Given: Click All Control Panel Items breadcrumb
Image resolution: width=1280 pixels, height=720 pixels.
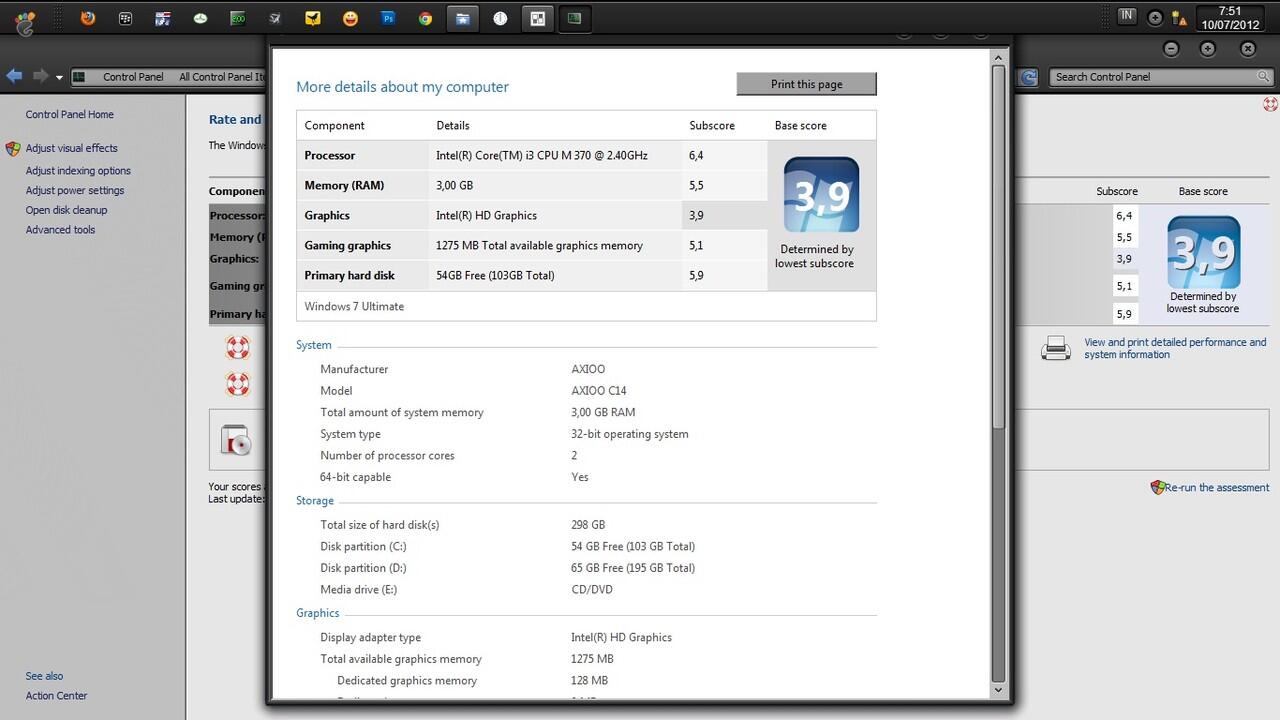Looking at the screenshot, I should coord(222,77).
